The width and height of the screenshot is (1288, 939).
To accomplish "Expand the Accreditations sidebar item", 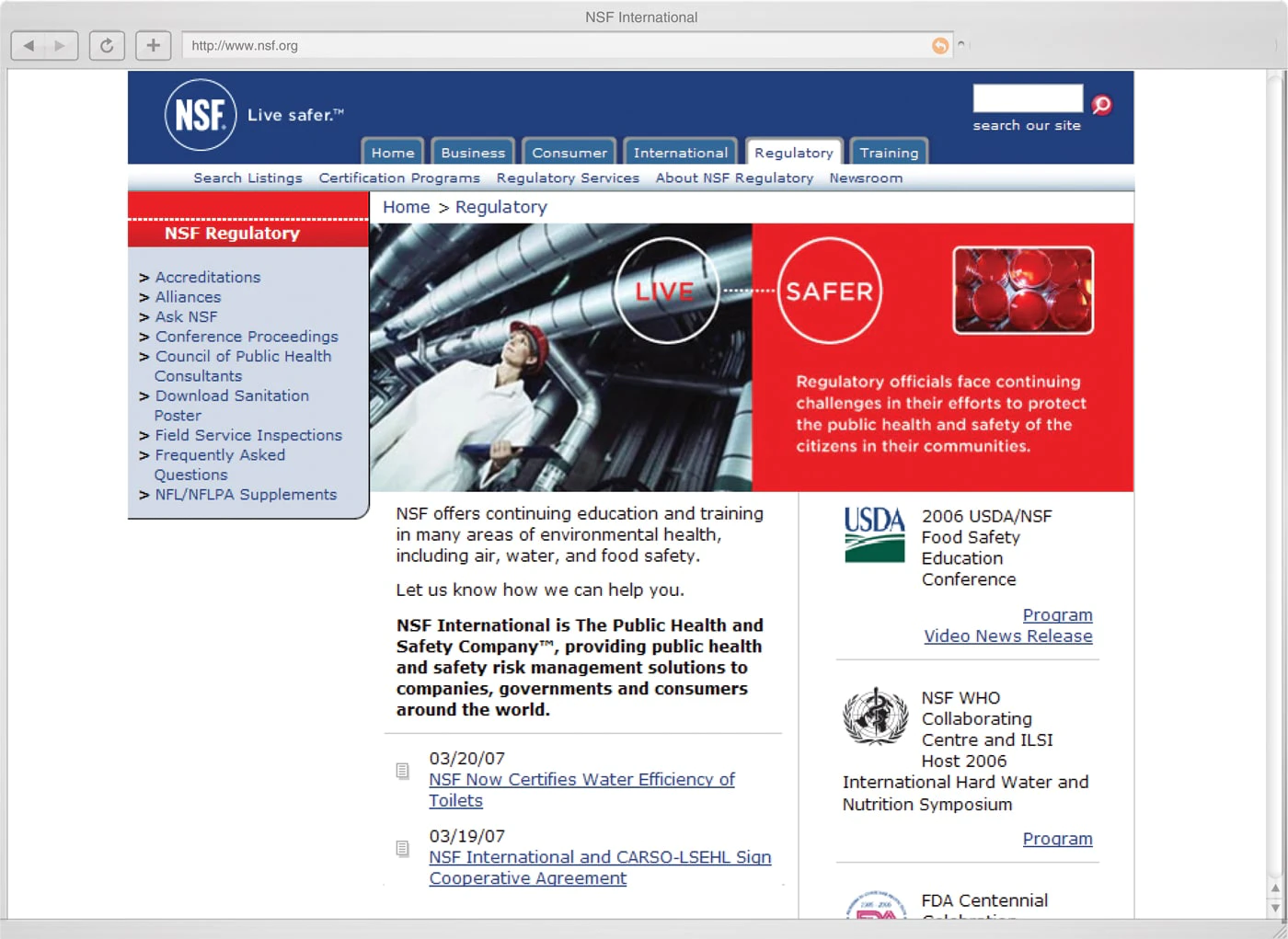I will click(208, 277).
